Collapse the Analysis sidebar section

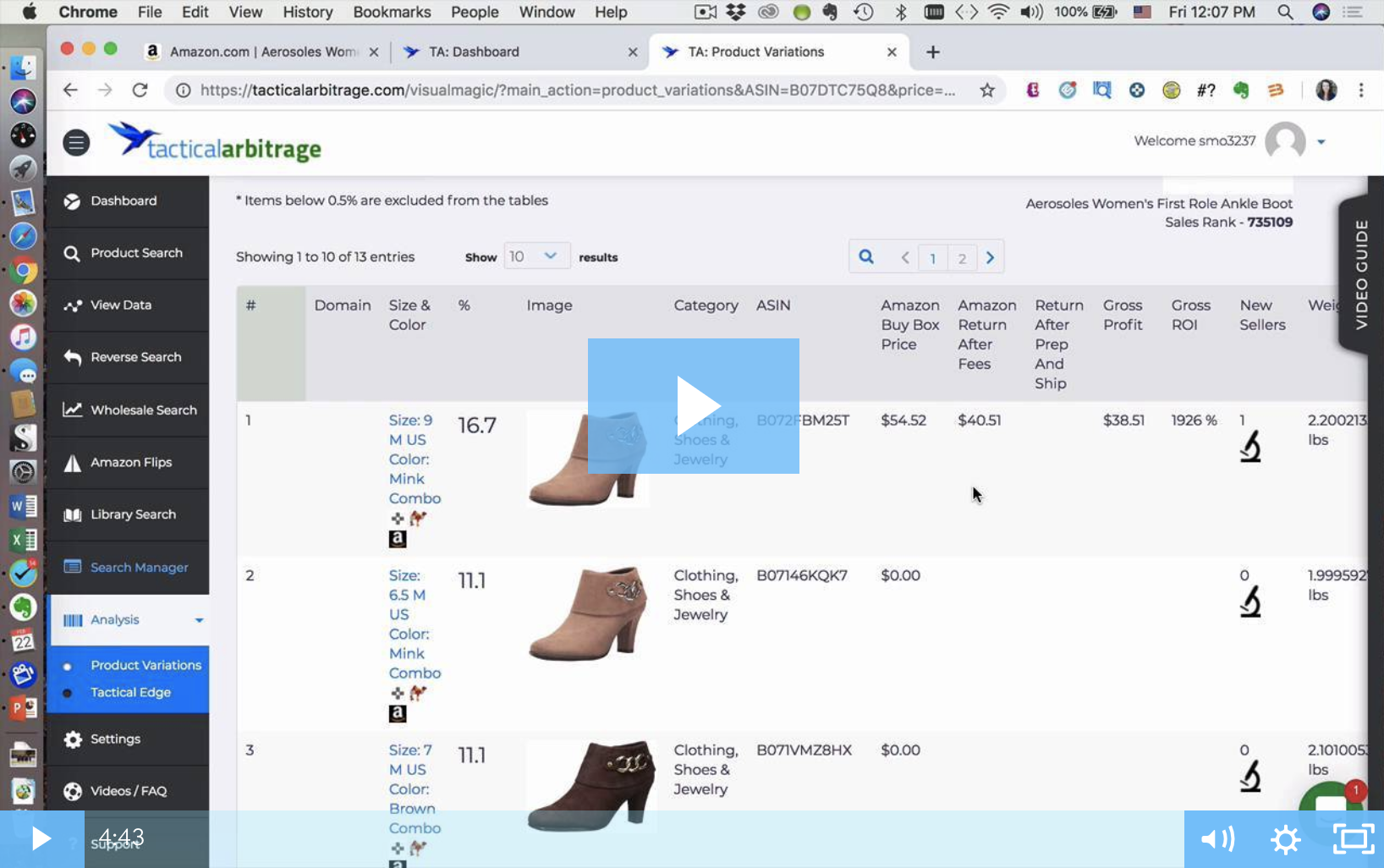[x=128, y=620]
